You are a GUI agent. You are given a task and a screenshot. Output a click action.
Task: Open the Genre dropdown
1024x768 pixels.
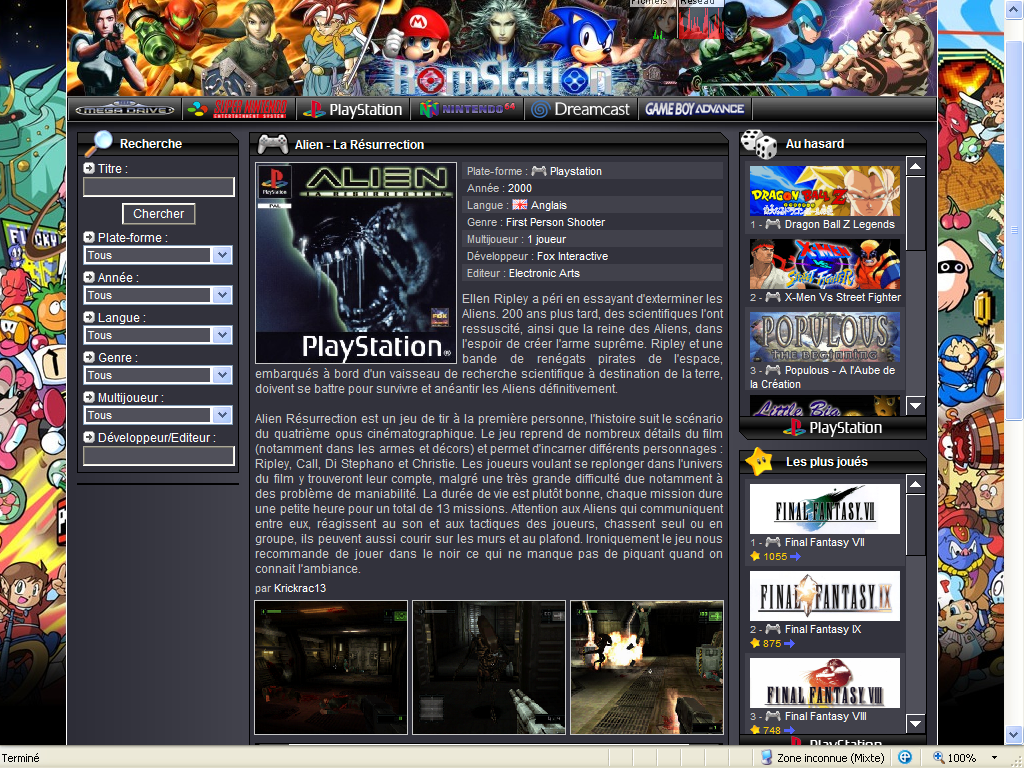pos(158,375)
